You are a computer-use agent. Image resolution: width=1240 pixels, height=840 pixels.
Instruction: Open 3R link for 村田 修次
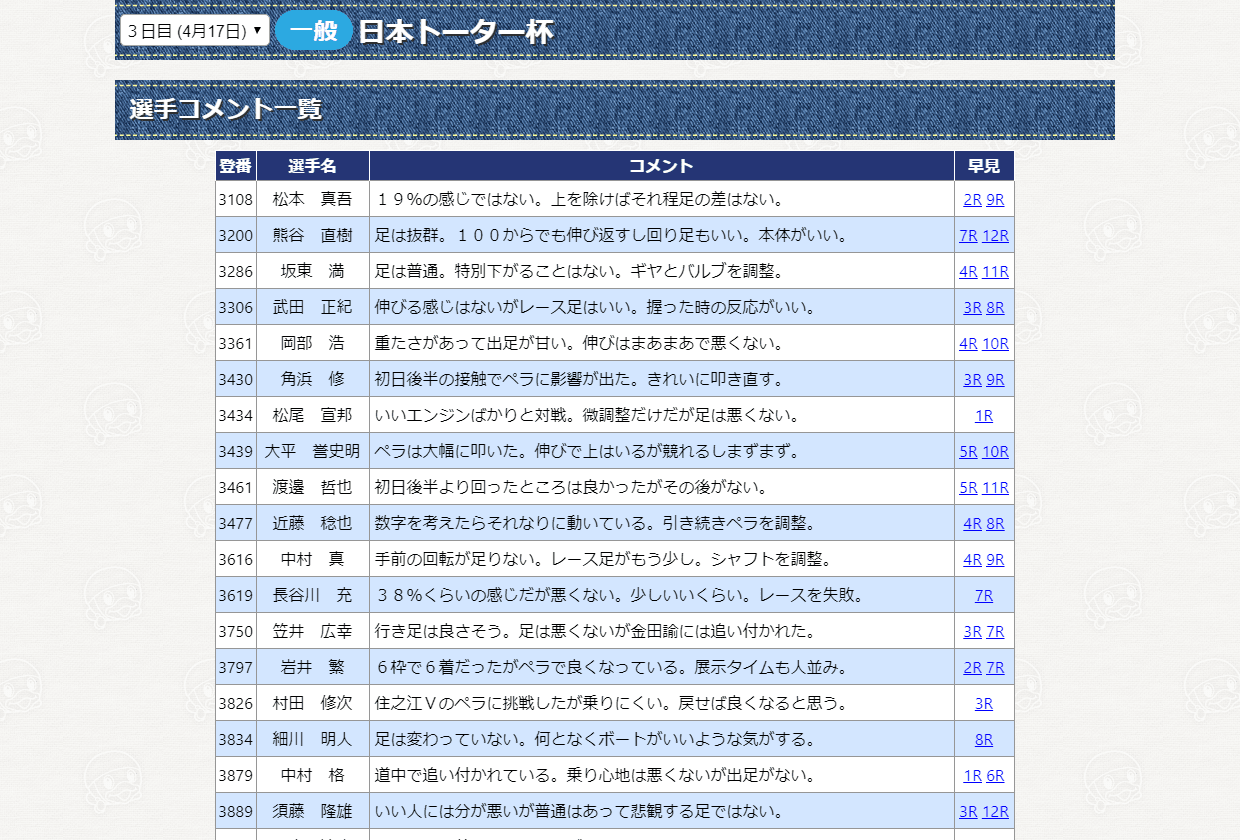click(984, 703)
